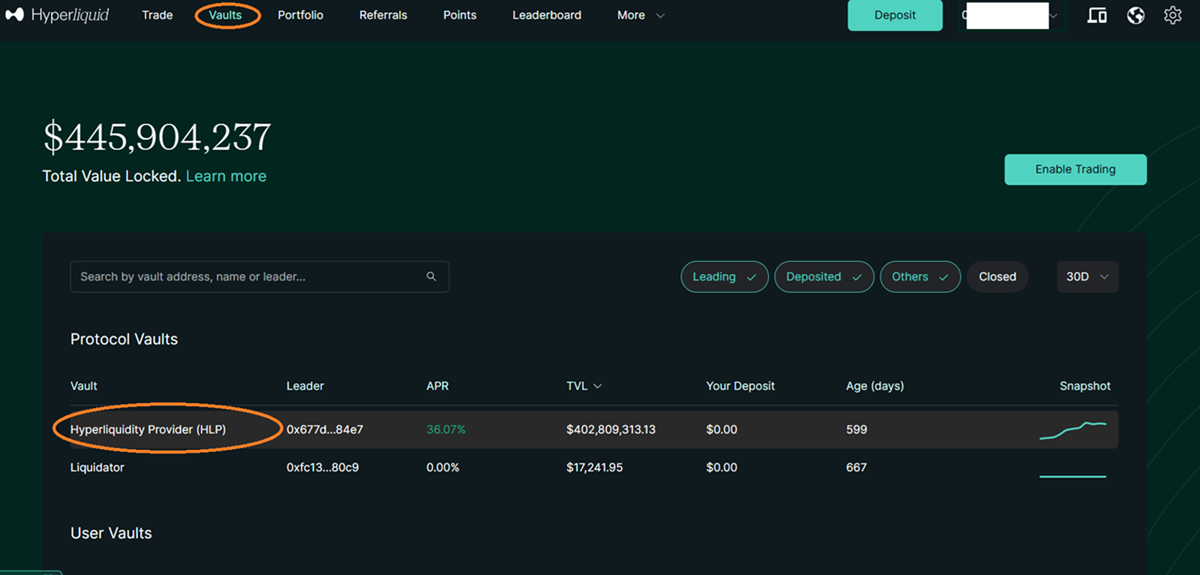The width and height of the screenshot is (1200, 575).
Task: Go to the Portfolio tab
Action: coord(301,16)
